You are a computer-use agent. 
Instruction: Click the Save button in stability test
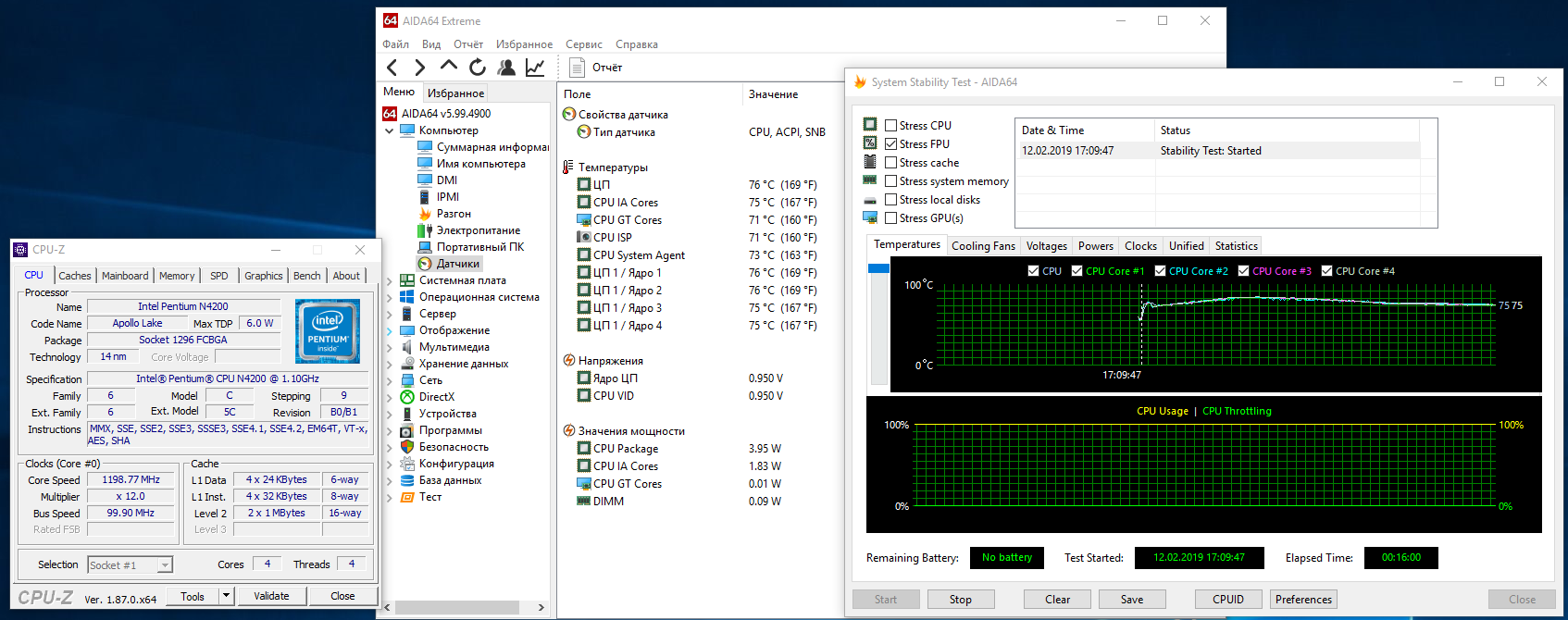pyautogui.click(x=1131, y=600)
